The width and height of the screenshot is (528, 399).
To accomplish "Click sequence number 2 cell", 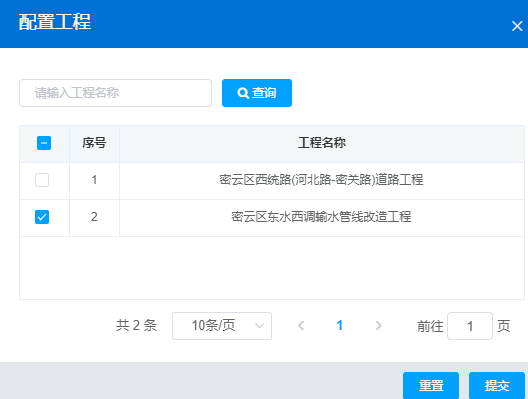I will click(x=94, y=217).
